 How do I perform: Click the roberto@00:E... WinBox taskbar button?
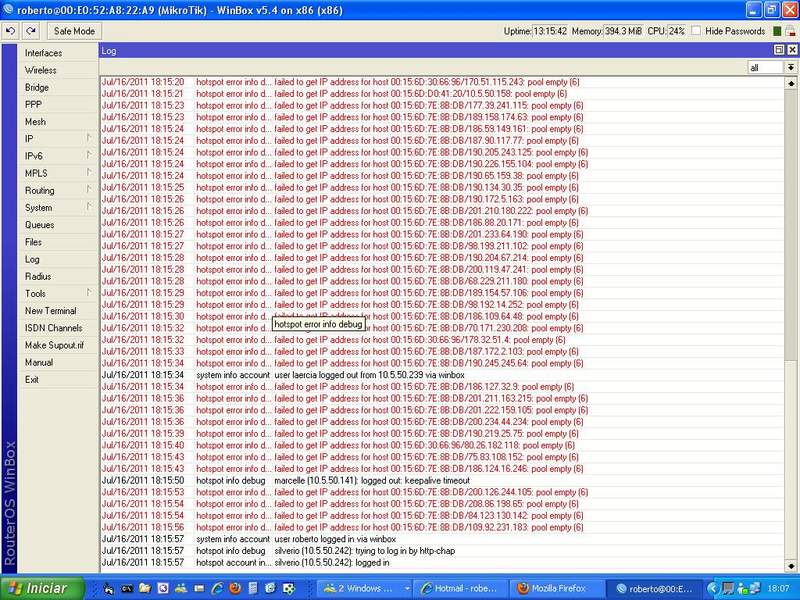(x=655, y=589)
